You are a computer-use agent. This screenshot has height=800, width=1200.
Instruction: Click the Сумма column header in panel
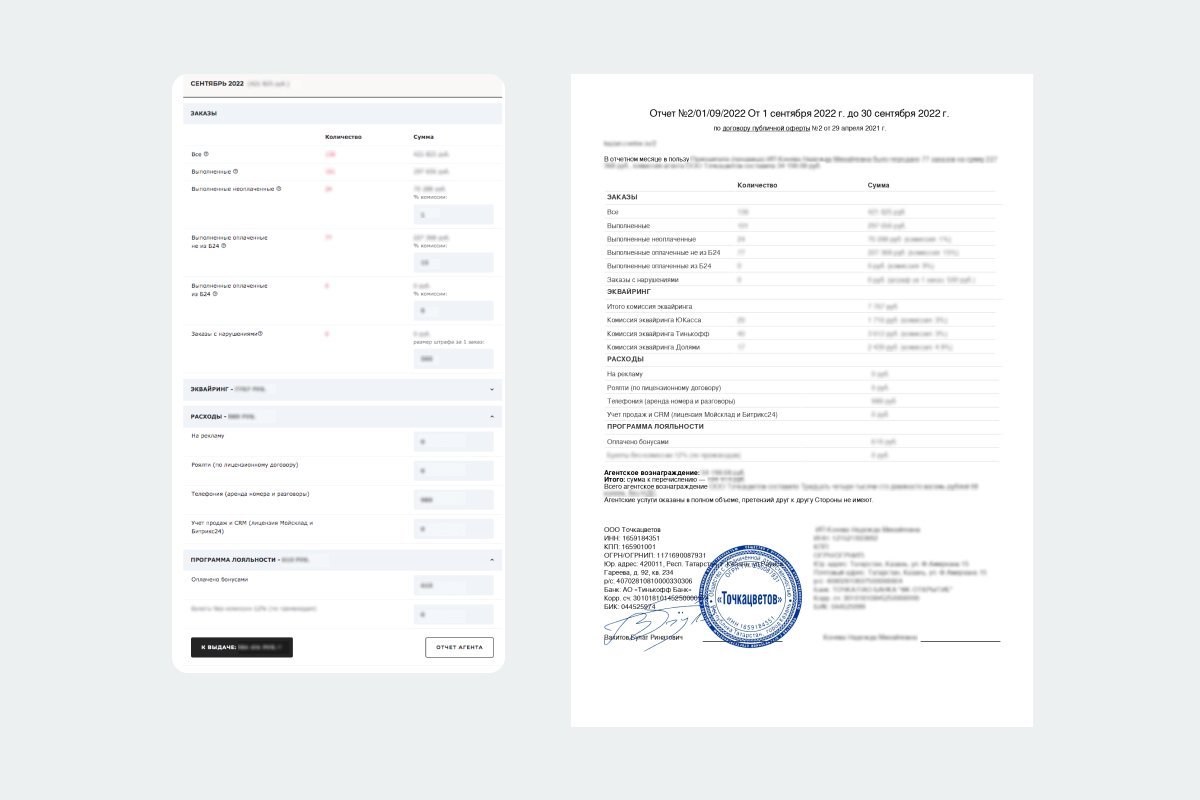click(x=424, y=136)
